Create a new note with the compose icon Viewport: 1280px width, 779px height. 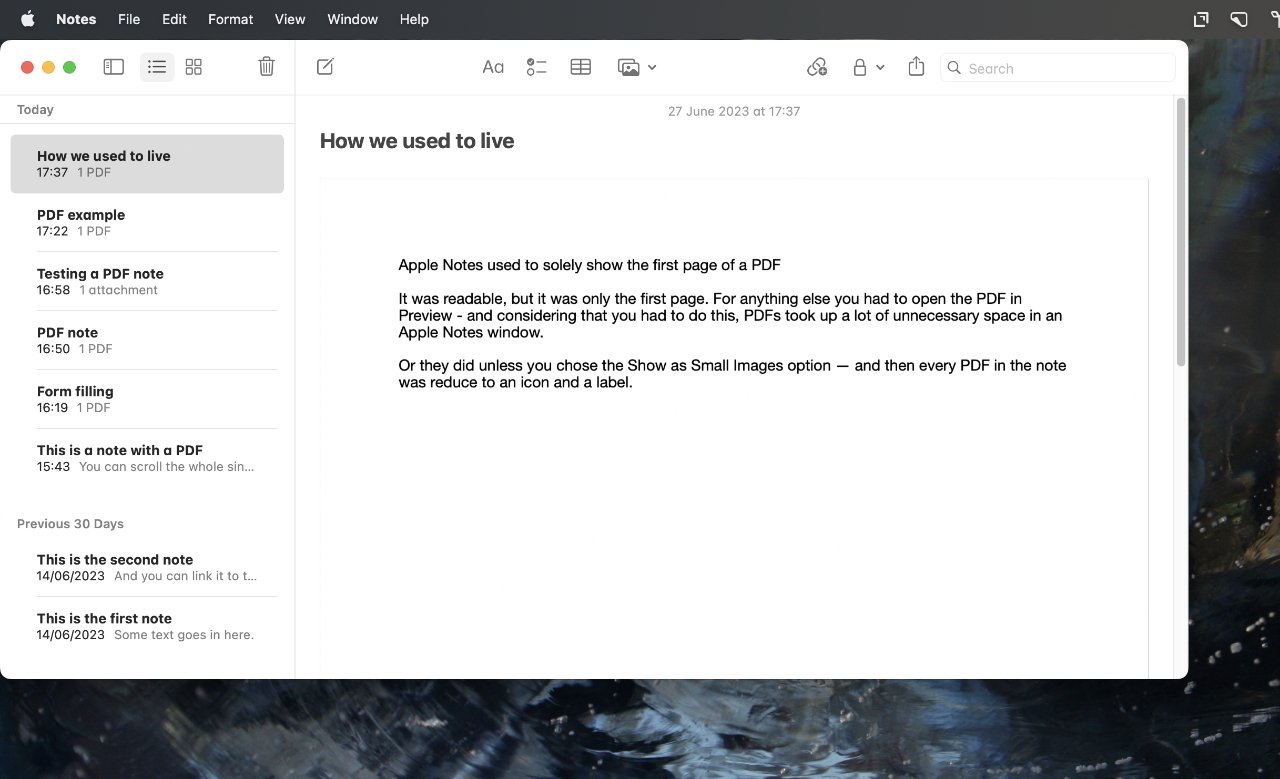(324, 66)
